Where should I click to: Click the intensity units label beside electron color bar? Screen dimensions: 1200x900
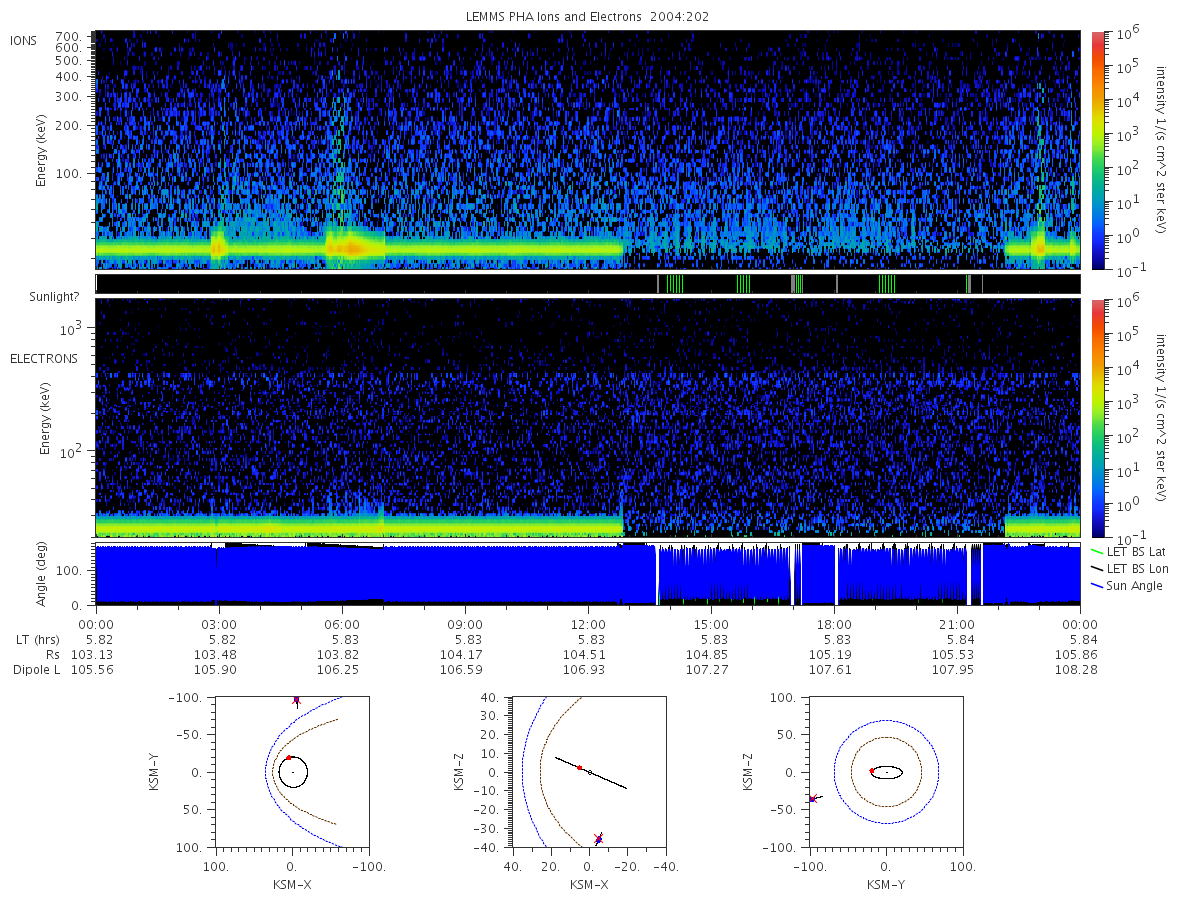(1161, 418)
